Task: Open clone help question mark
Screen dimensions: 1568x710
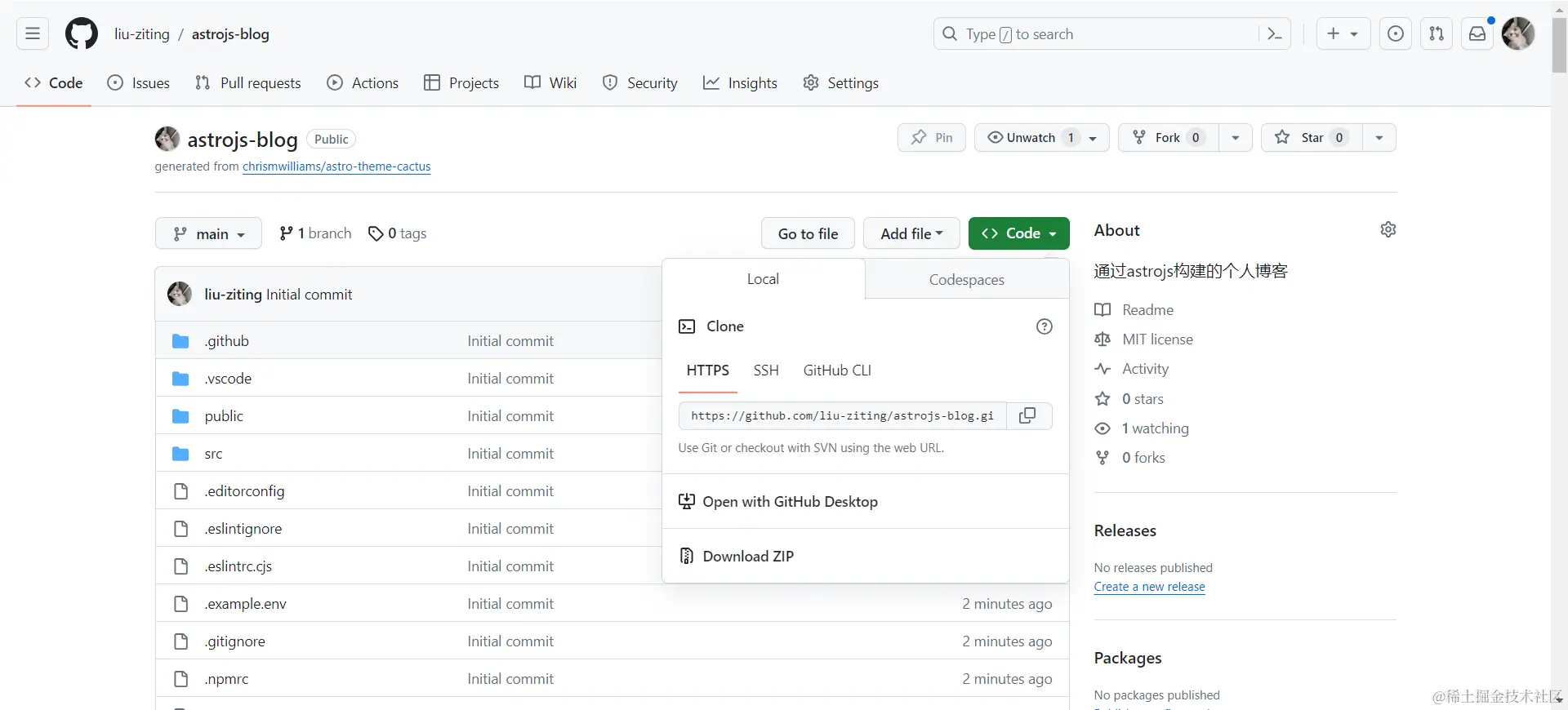Action: click(1044, 326)
